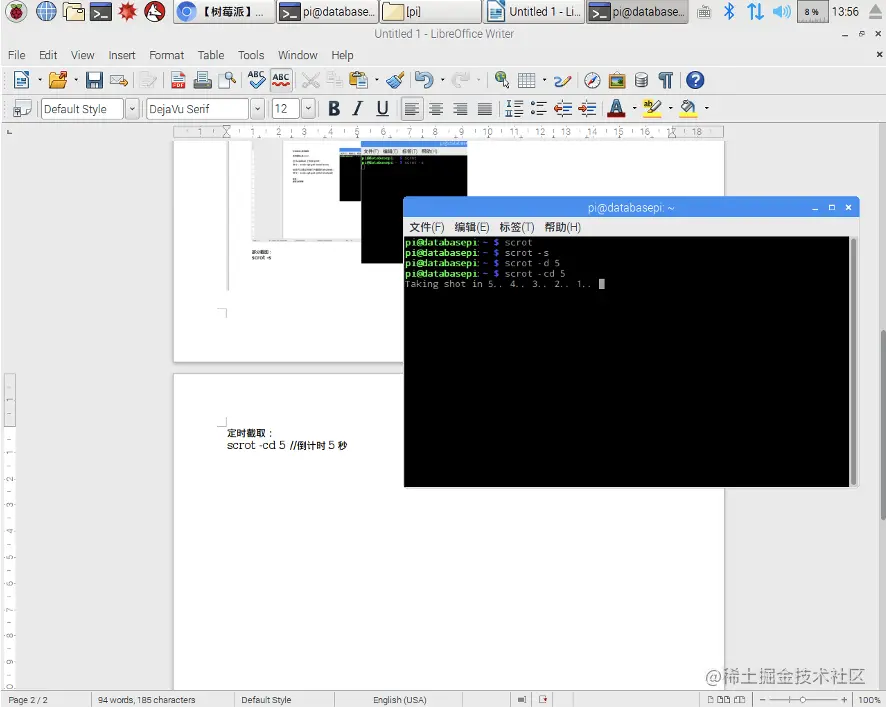This screenshot has width=886, height=707.
Task: Justify the paragraph
Action: pyautogui.click(x=484, y=109)
